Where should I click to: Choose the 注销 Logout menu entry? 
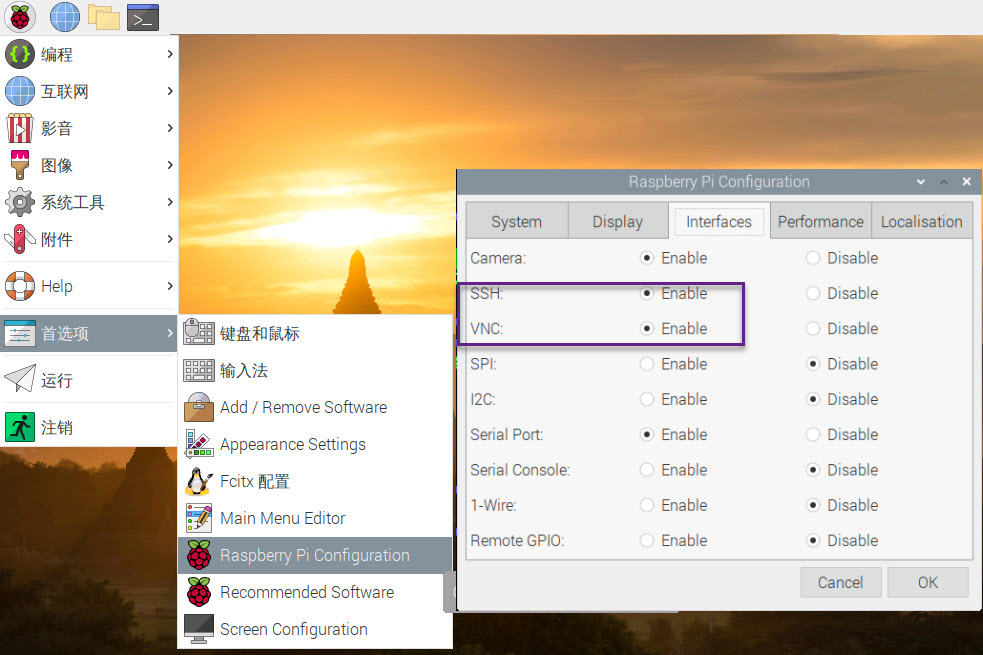click(x=89, y=427)
